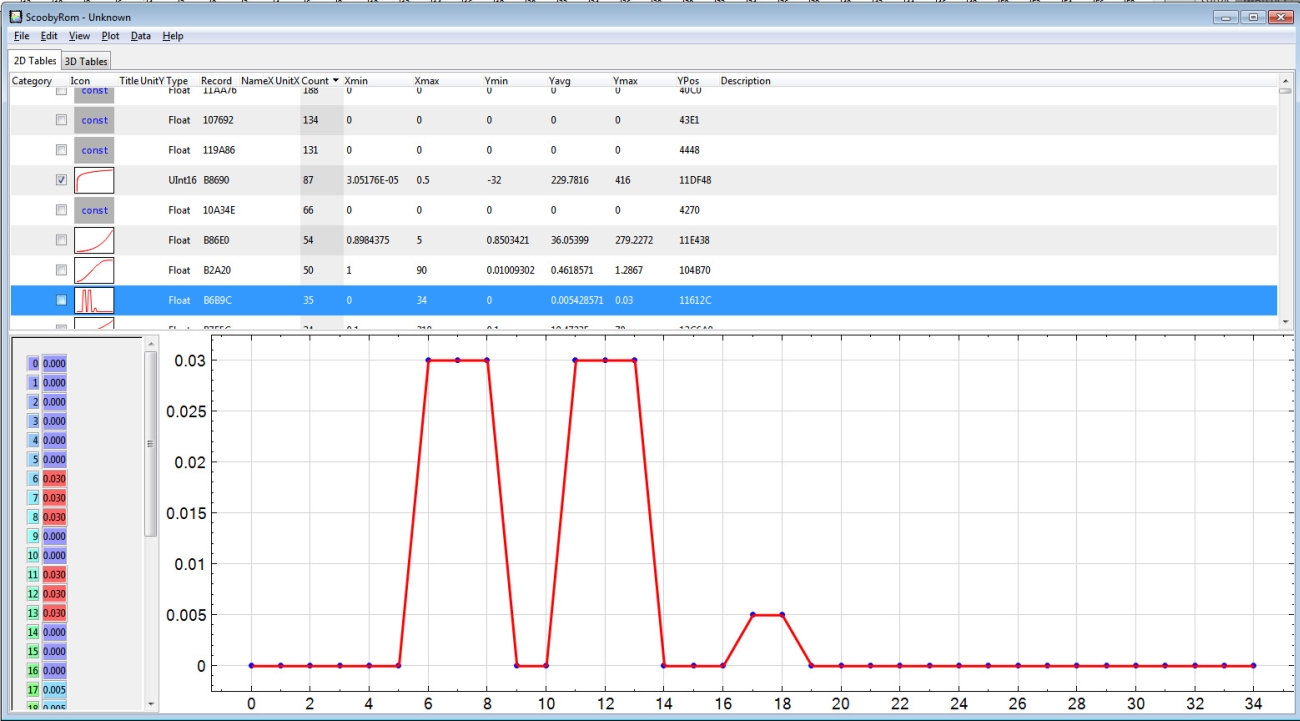Select the S-curve icon for record B2A20

point(94,270)
